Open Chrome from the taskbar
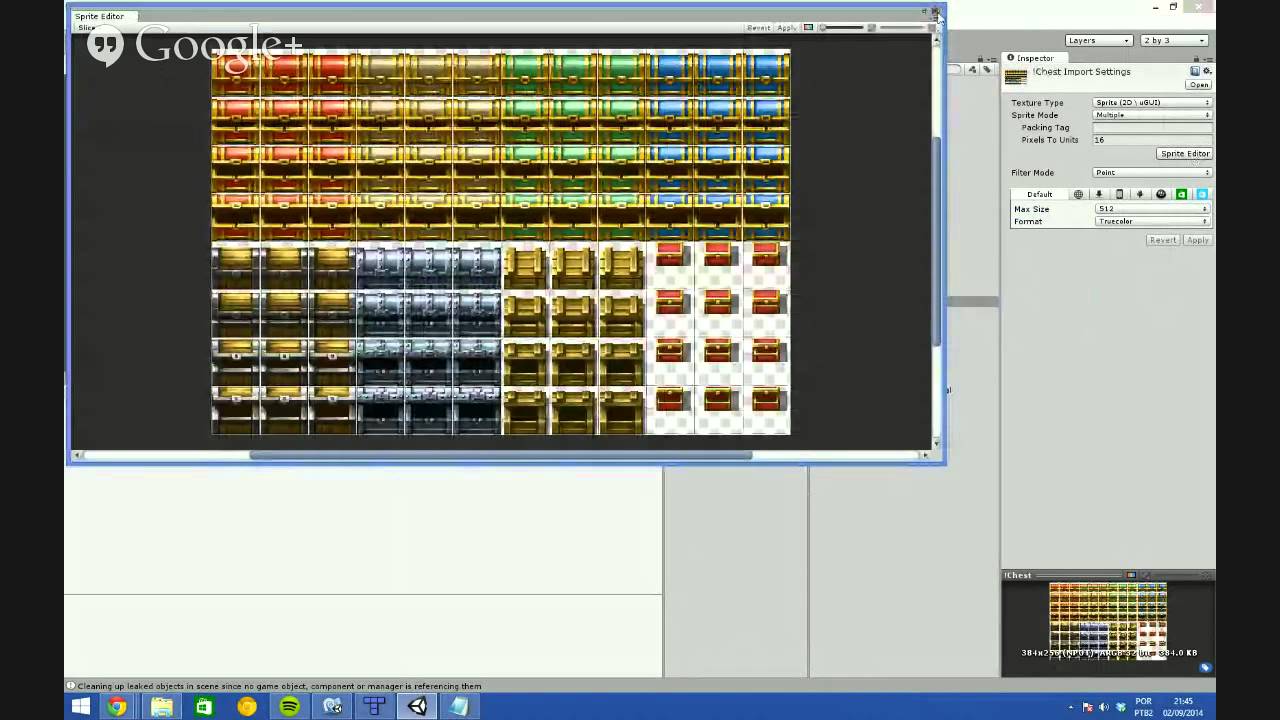Image resolution: width=1280 pixels, height=720 pixels. coord(118,707)
